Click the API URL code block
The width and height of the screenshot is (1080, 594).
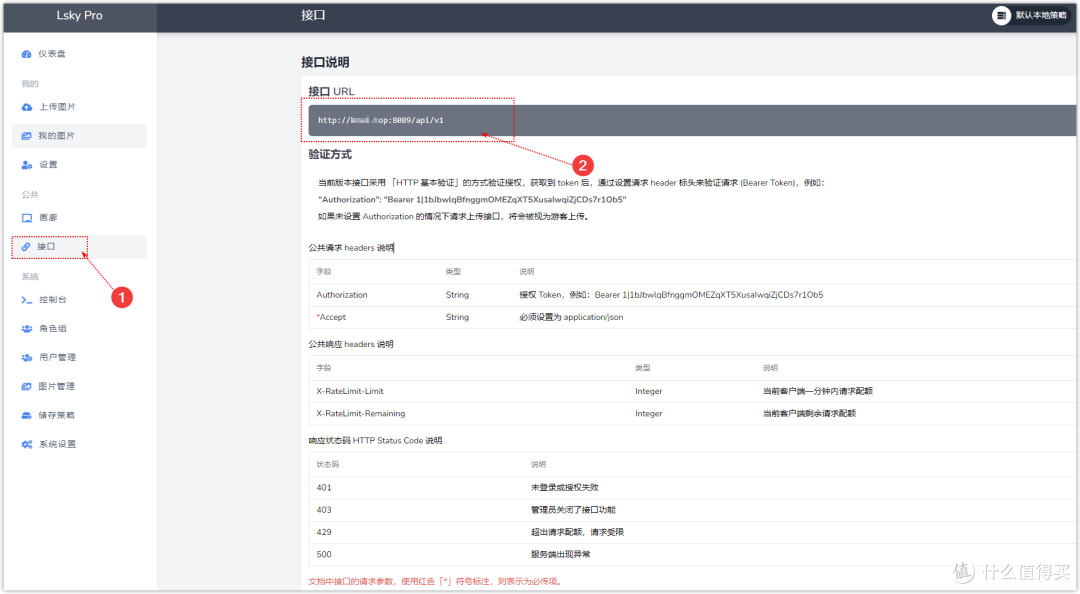pyautogui.click(x=690, y=120)
